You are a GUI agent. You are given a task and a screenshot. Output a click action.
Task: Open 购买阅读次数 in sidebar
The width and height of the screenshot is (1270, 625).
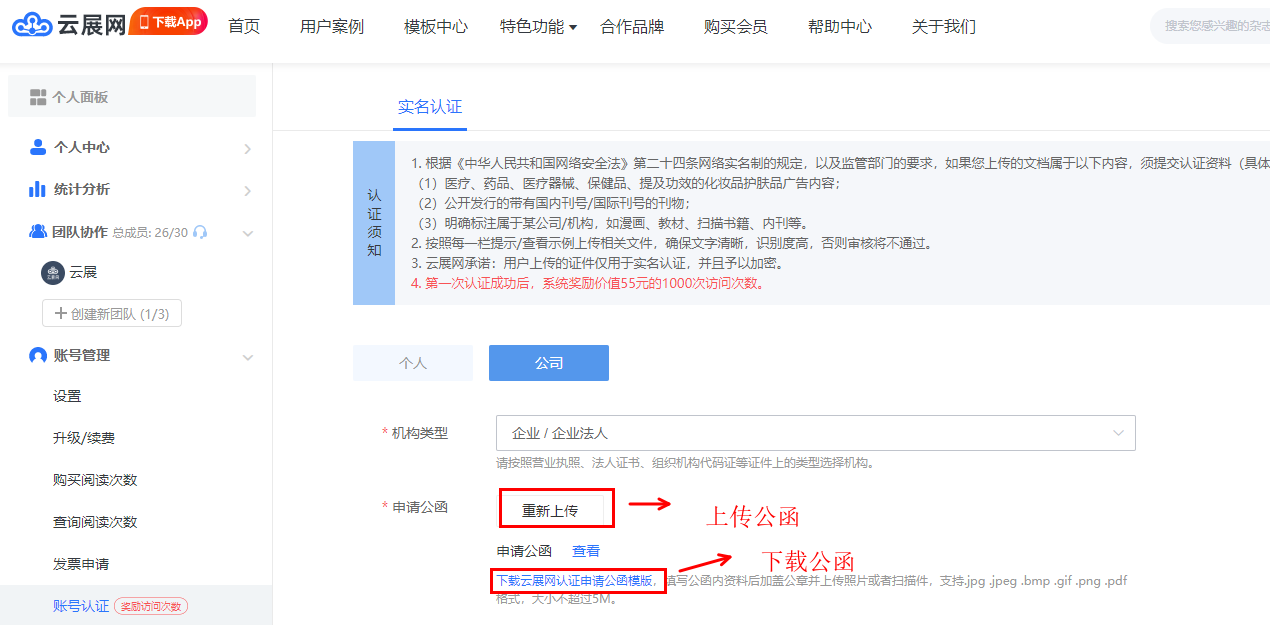pos(95,480)
